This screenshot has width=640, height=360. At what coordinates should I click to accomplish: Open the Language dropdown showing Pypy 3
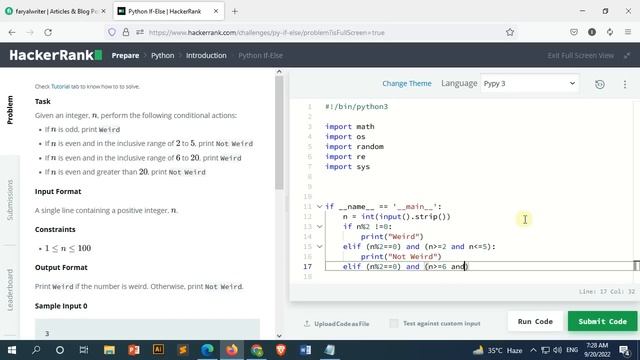[529, 83]
